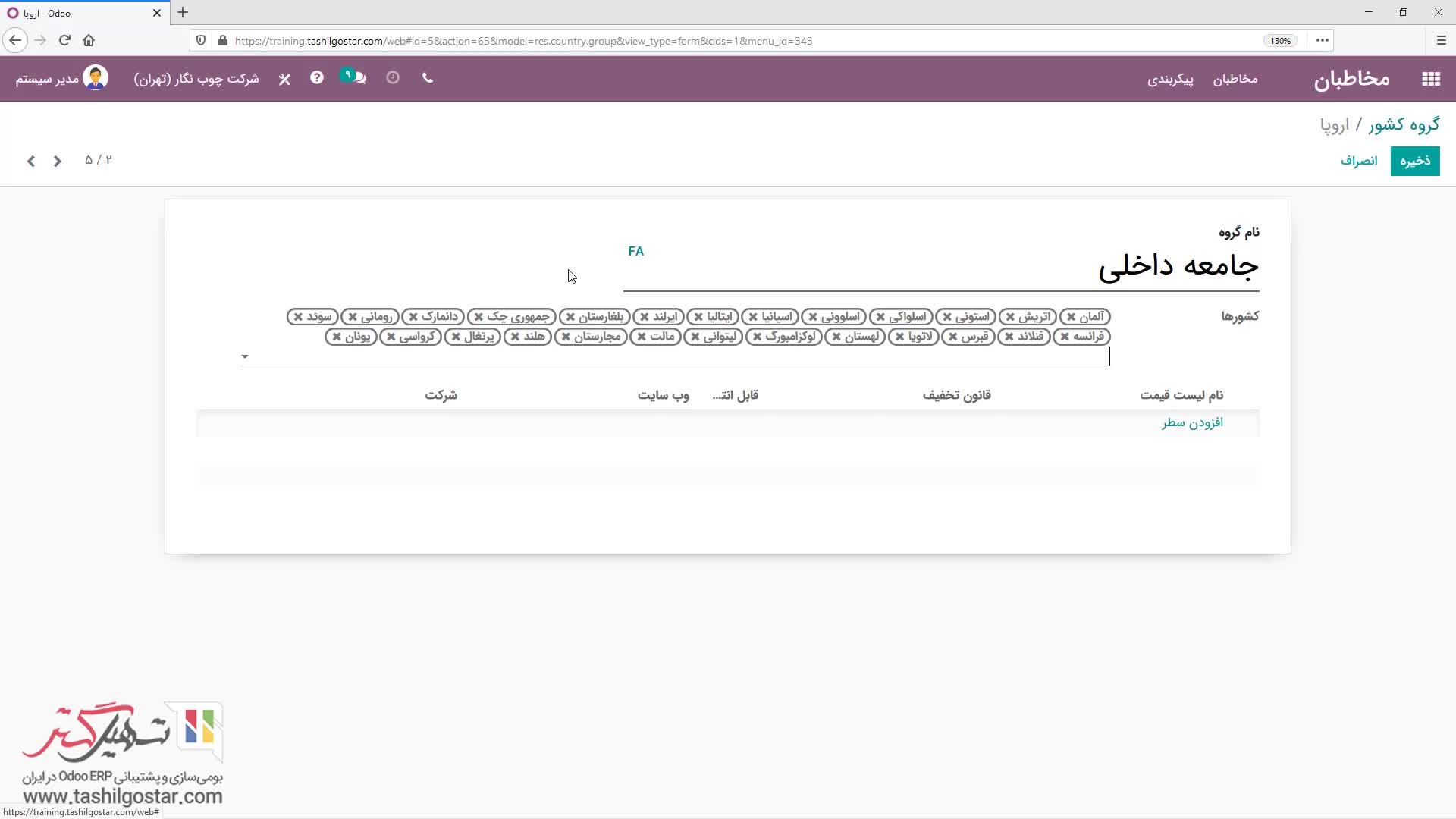Open the مخاطبان top menu item
This screenshot has width=1456, height=819.
pos(1235,79)
